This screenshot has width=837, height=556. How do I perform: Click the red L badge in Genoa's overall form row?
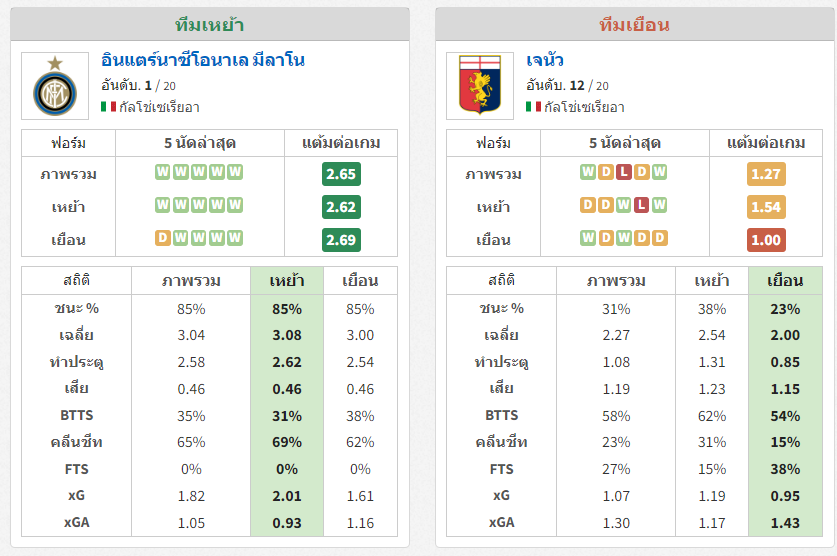623,172
